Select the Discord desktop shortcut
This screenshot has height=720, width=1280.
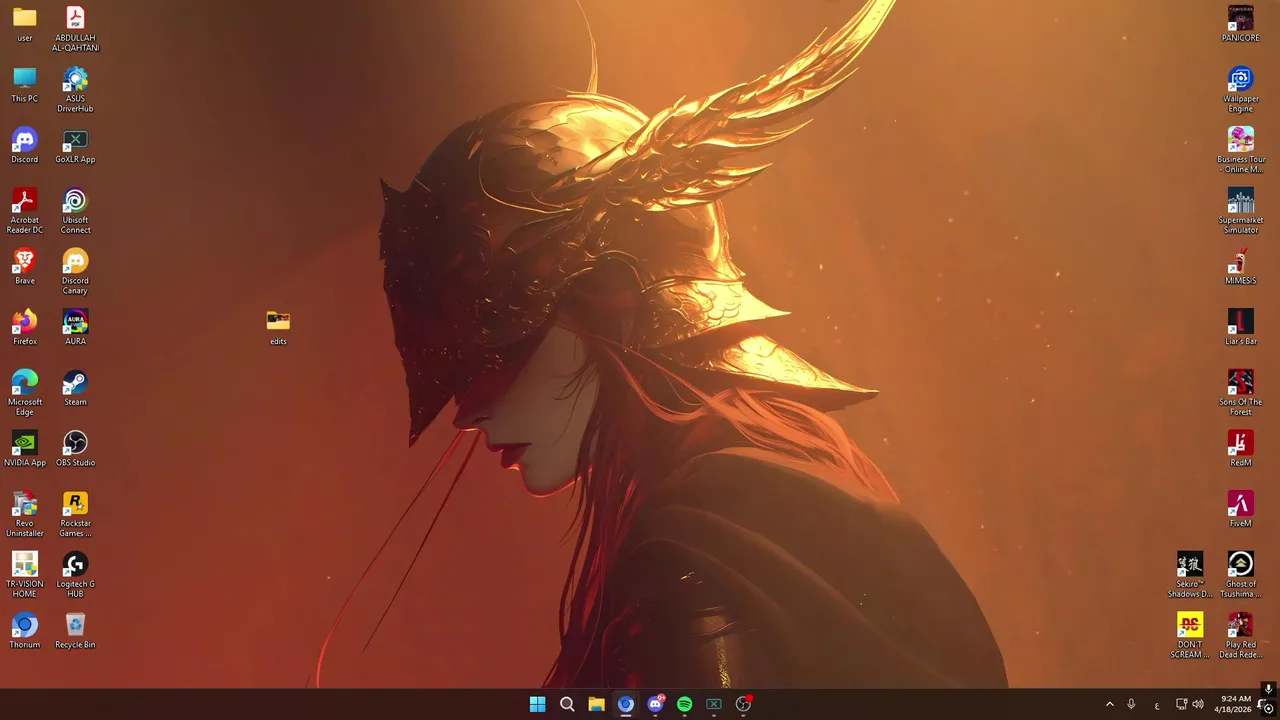(x=25, y=146)
